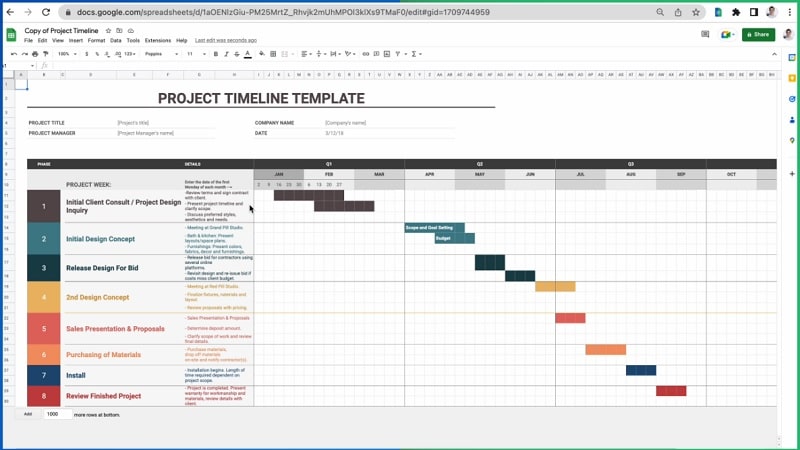Open borders tool
This screenshot has height=450, width=800.
coord(273,54)
